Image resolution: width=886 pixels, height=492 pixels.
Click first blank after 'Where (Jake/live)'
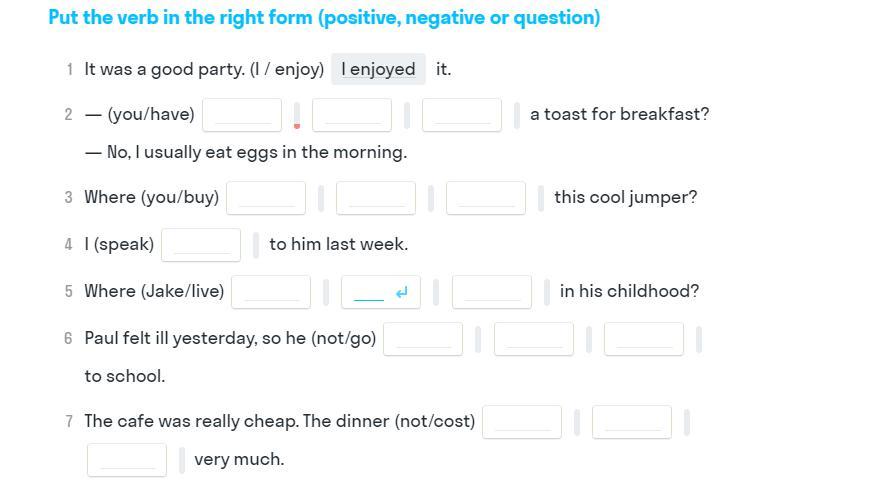(271, 292)
